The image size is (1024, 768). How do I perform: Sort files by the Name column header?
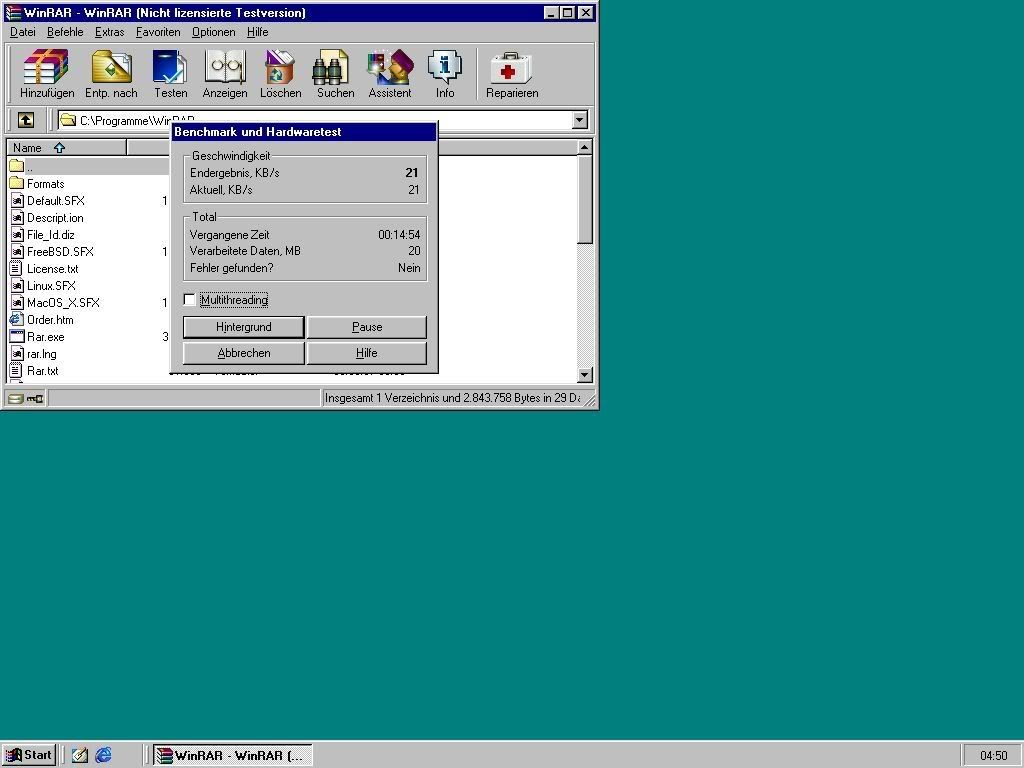[67, 148]
